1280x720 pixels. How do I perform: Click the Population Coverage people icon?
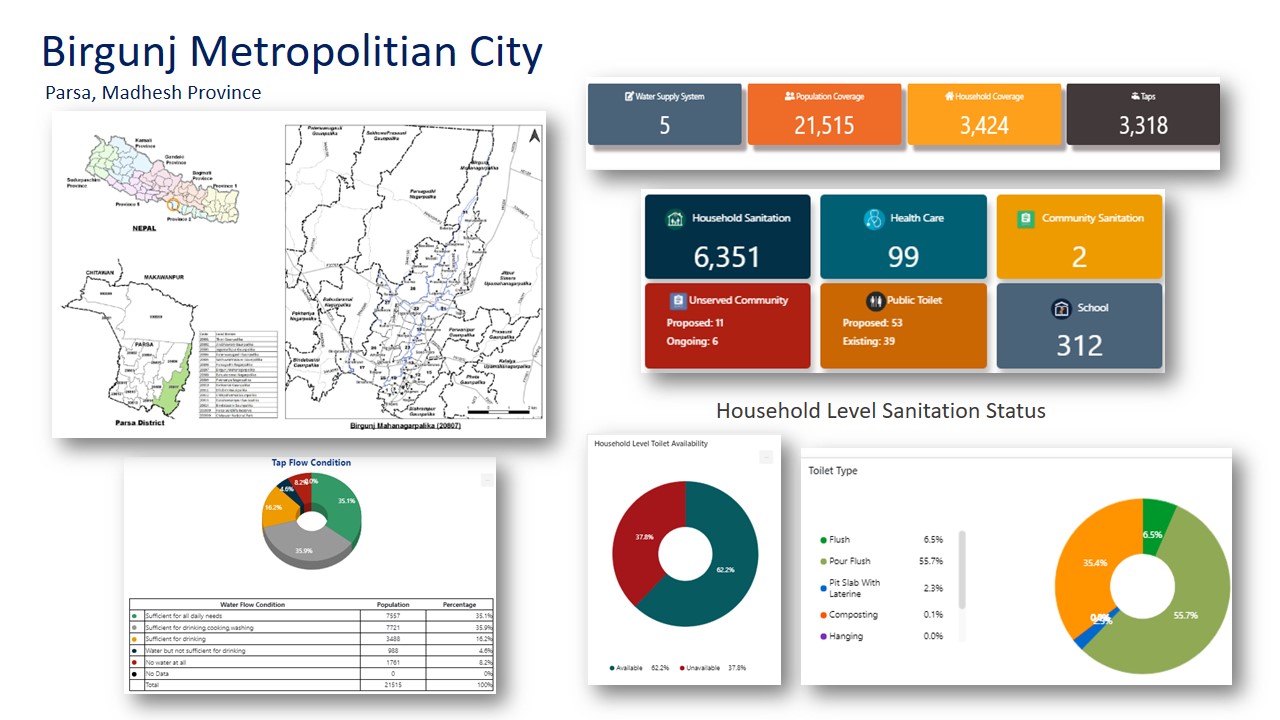coord(789,97)
